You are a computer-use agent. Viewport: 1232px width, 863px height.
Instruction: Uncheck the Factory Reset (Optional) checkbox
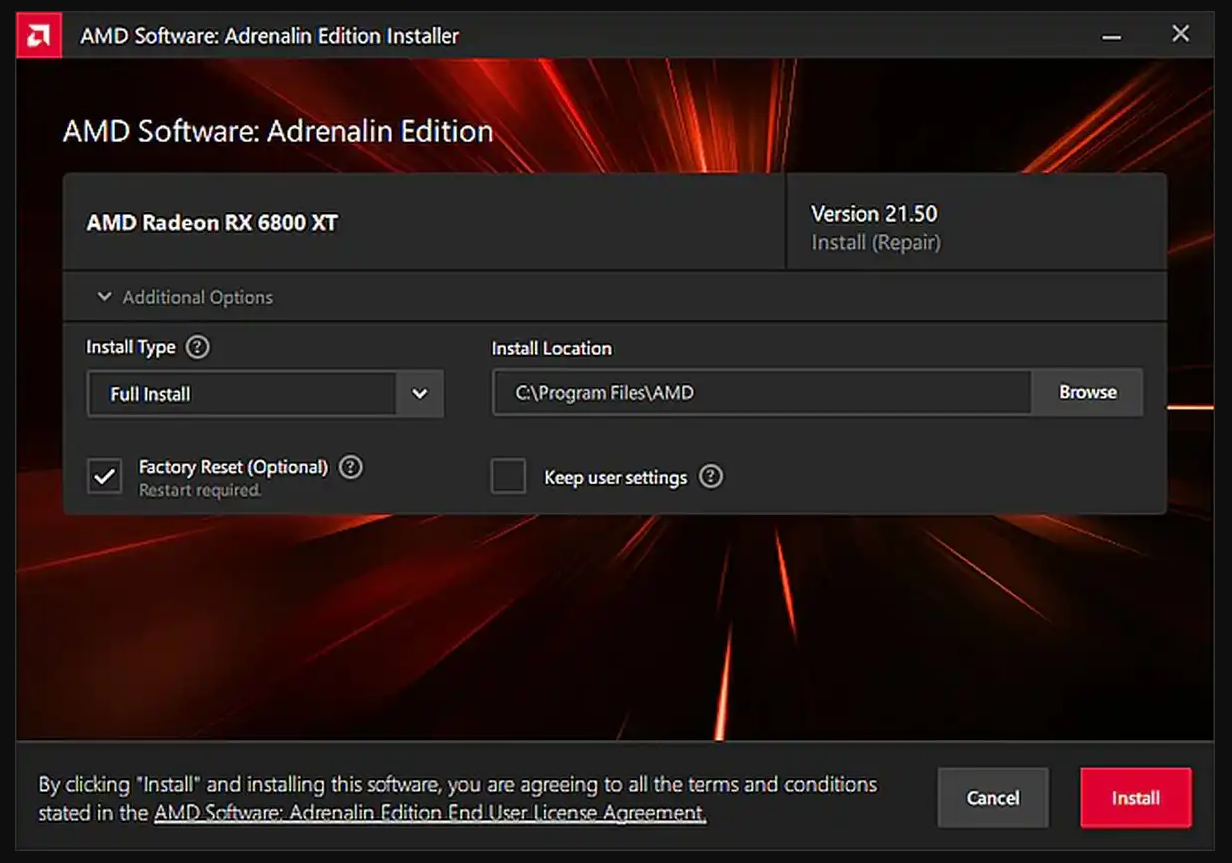pyautogui.click(x=105, y=476)
